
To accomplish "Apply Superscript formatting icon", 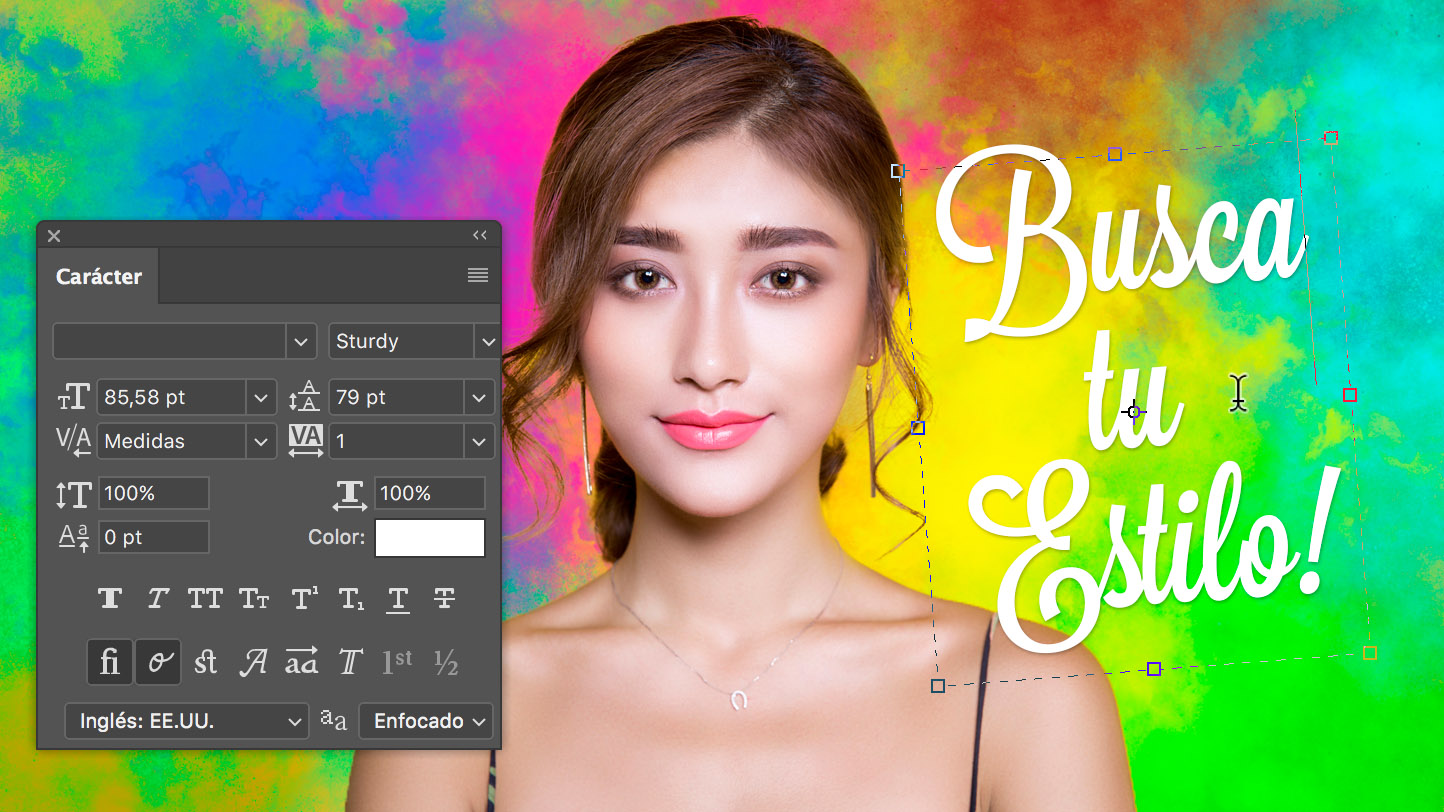I will coord(304,599).
